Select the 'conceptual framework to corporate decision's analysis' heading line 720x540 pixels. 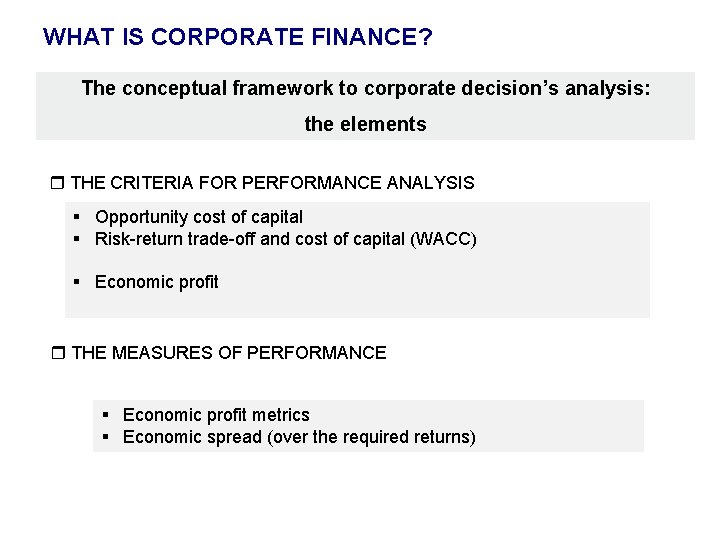pyautogui.click(x=366, y=88)
